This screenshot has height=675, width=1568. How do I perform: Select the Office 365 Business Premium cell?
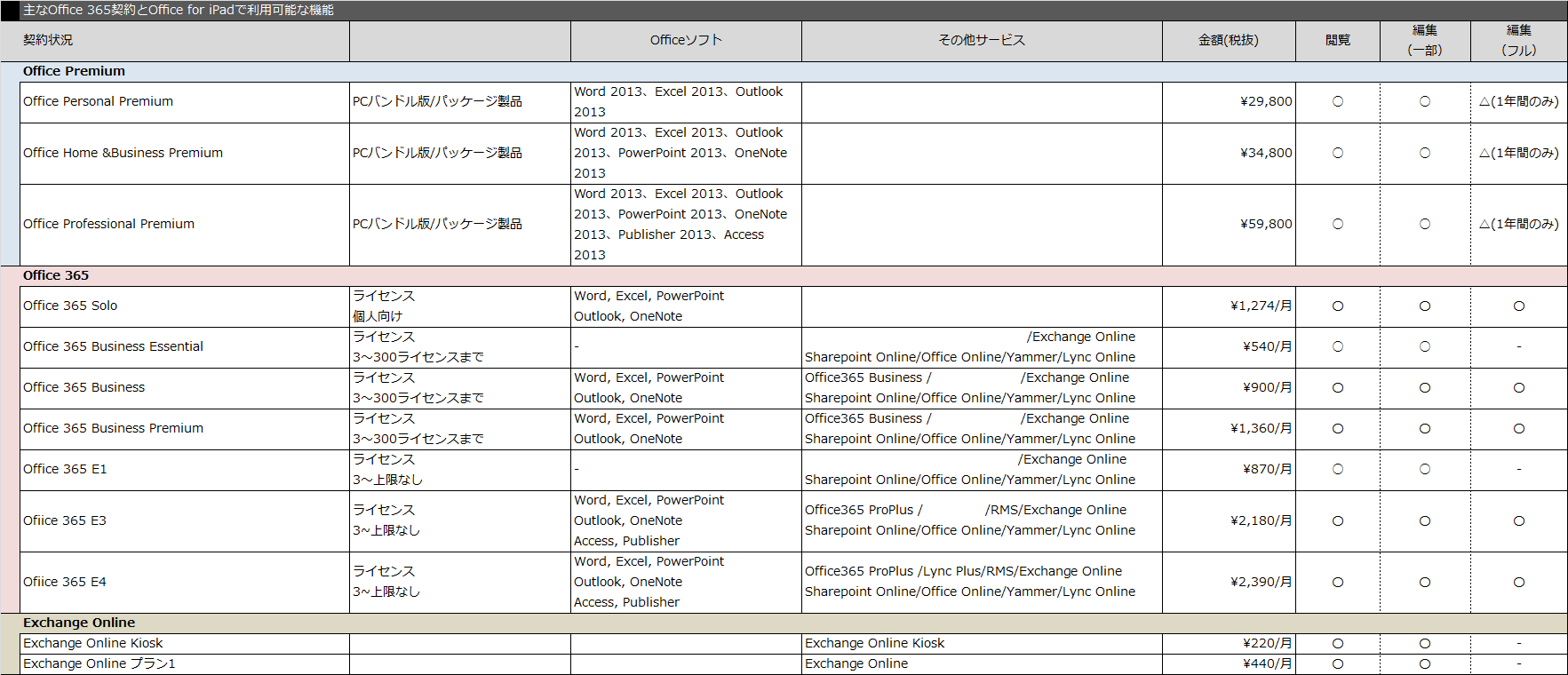185,429
